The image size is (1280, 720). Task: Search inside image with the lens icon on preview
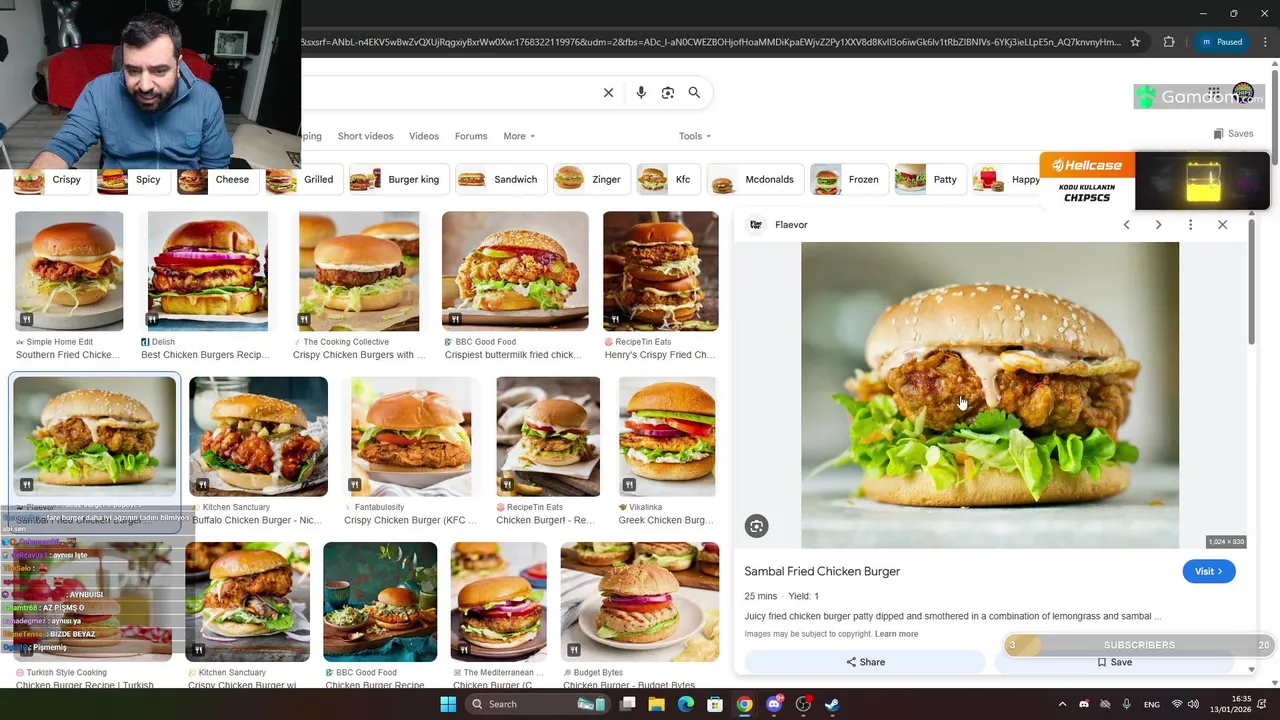(757, 526)
